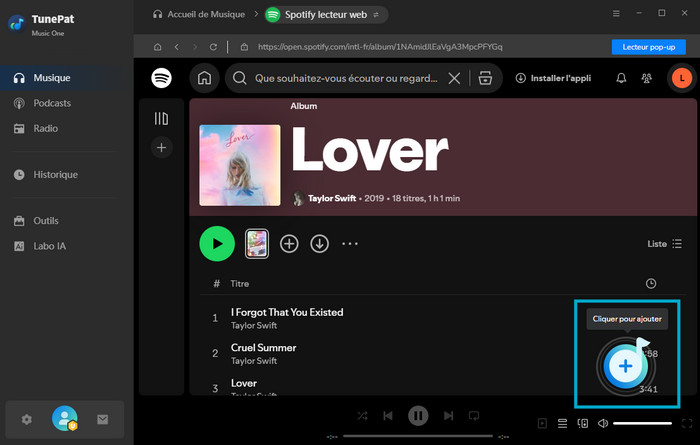
Task: Open Taylor Swift artist link in header
Action: coord(332,198)
